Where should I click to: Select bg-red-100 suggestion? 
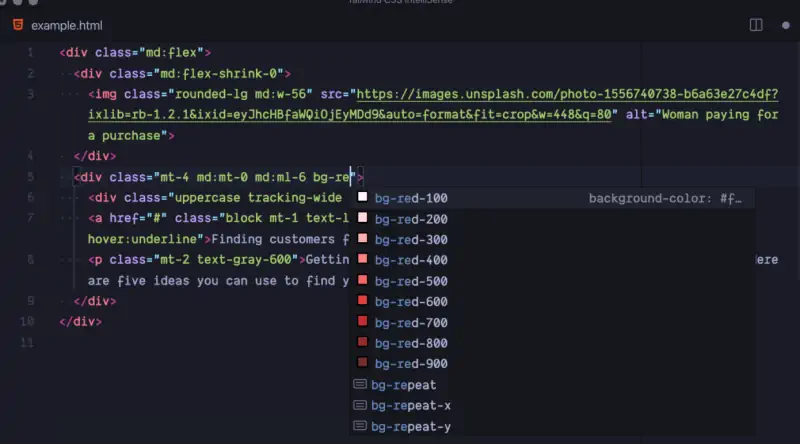point(552,198)
